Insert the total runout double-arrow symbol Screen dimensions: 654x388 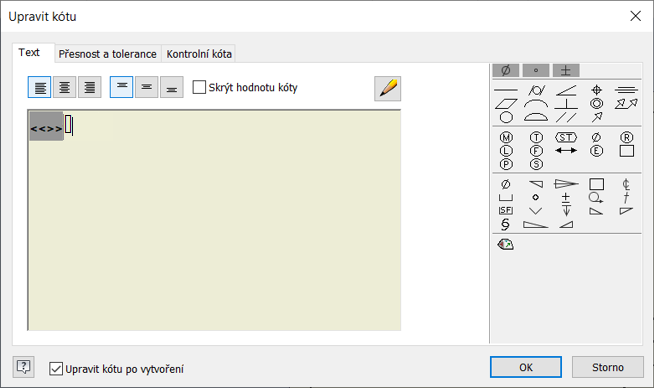click(626, 103)
